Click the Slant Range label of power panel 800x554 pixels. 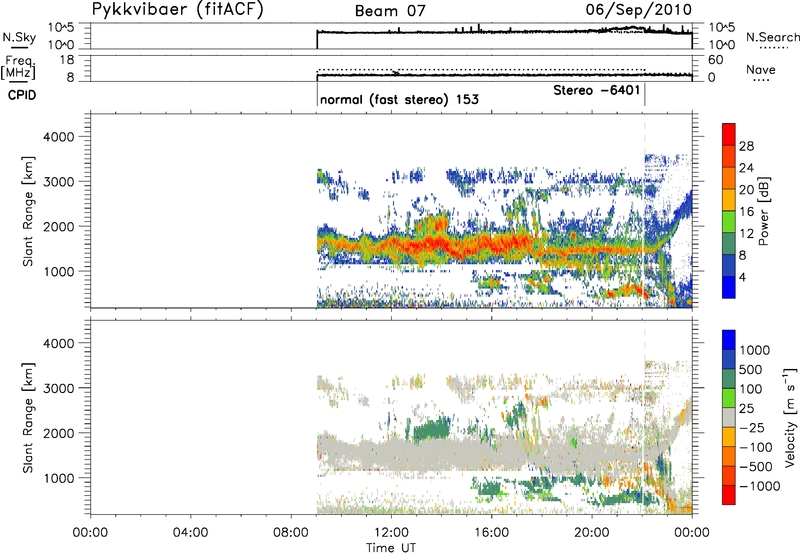coord(28,211)
